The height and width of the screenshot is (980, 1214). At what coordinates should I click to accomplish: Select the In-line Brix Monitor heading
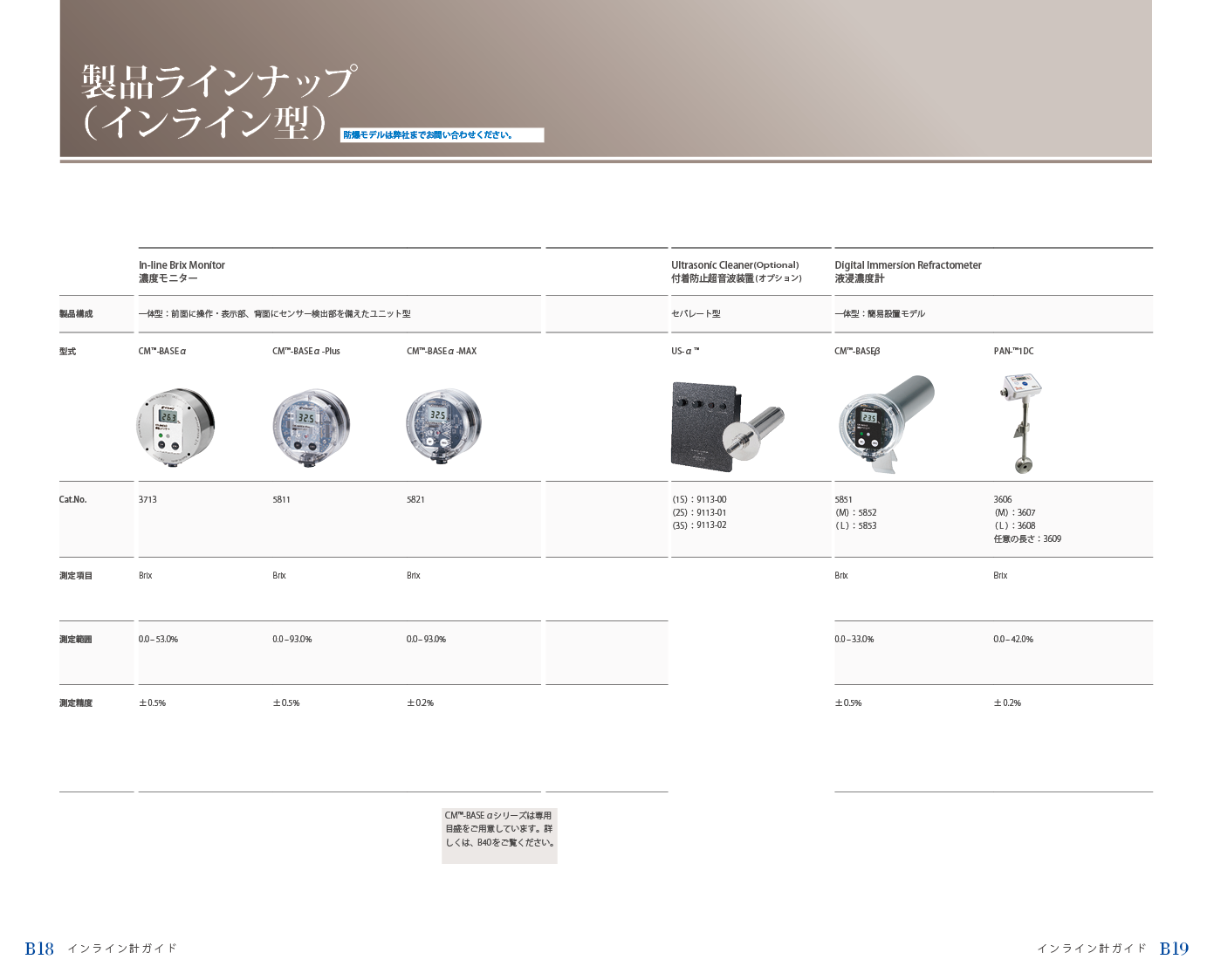click(x=182, y=265)
